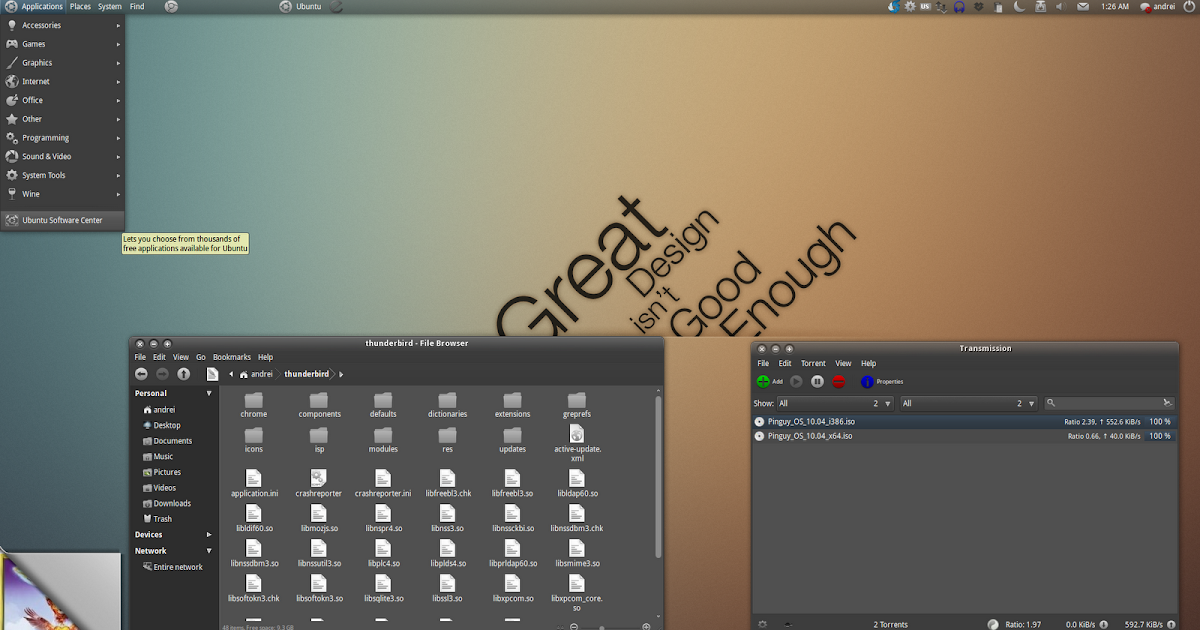Mute the system volume icon
The height and width of the screenshot is (630, 1200).
click(x=1061, y=6)
